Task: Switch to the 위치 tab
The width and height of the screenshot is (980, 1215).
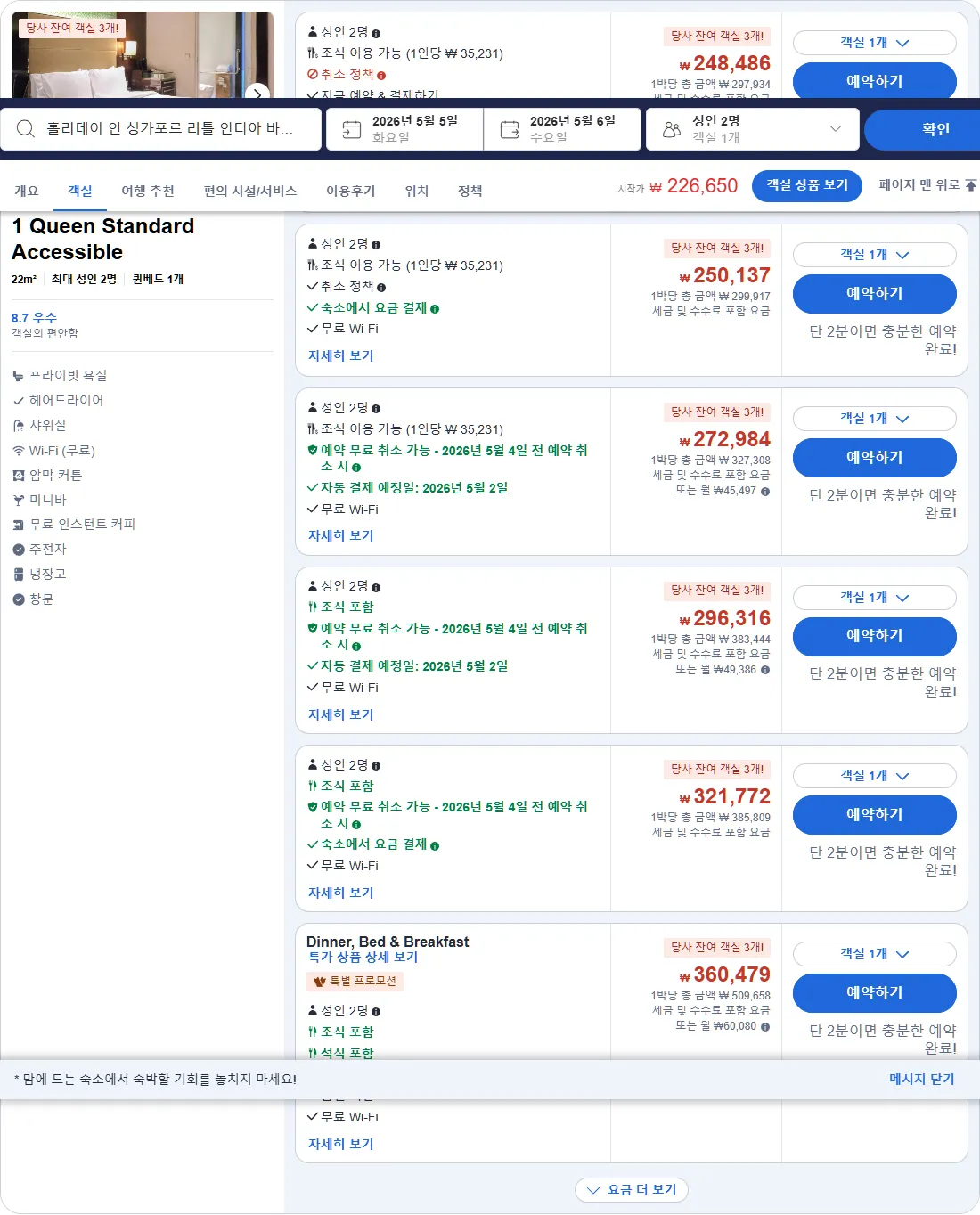Action: (417, 191)
